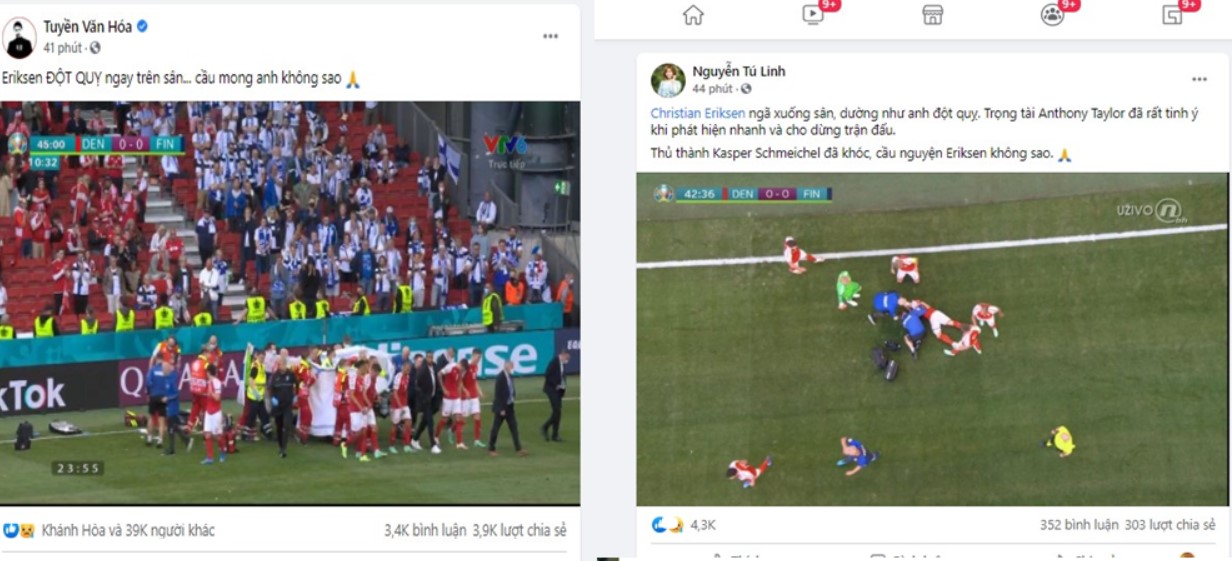The image size is (1232, 561).
Task: View the 3,9K lượt chia sẻ shares
Action: pyautogui.click(x=519, y=530)
